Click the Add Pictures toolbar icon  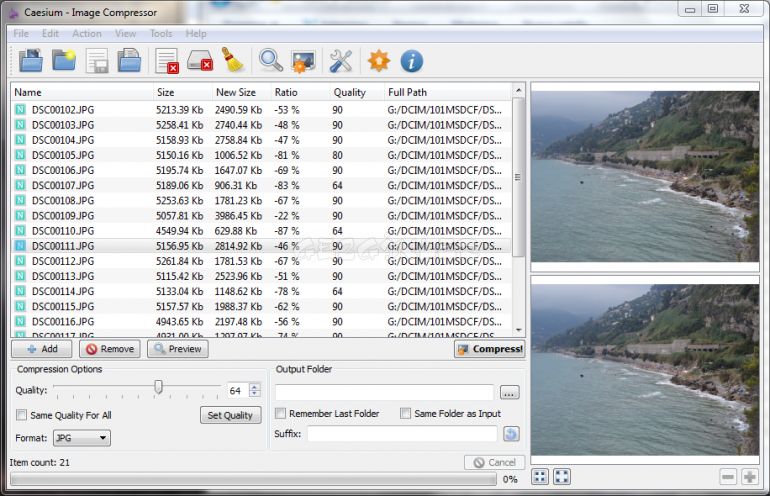coord(30,61)
